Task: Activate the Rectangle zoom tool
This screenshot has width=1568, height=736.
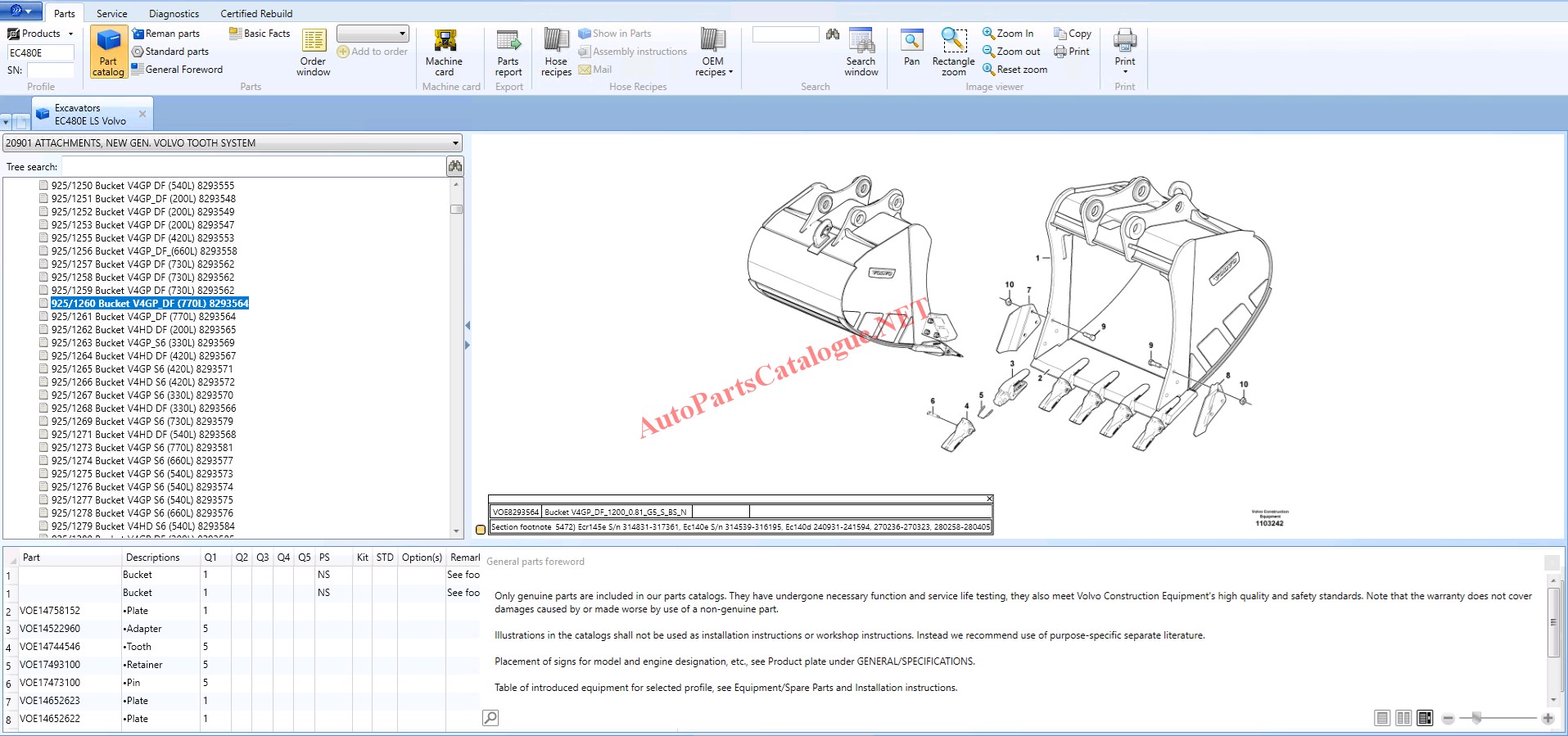Action: [x=953, y=52]
